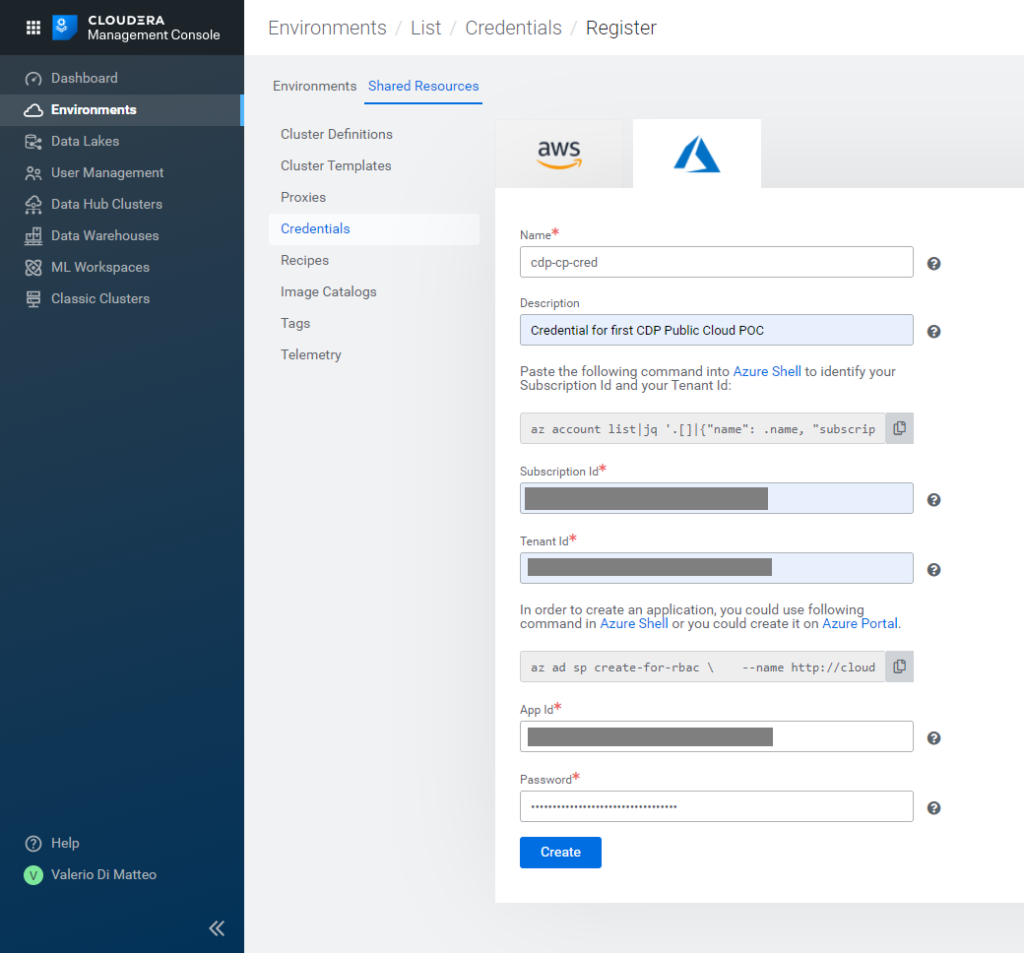Open help tooltip for Description field
The image size is (1024, 953).
pos(934,331)
